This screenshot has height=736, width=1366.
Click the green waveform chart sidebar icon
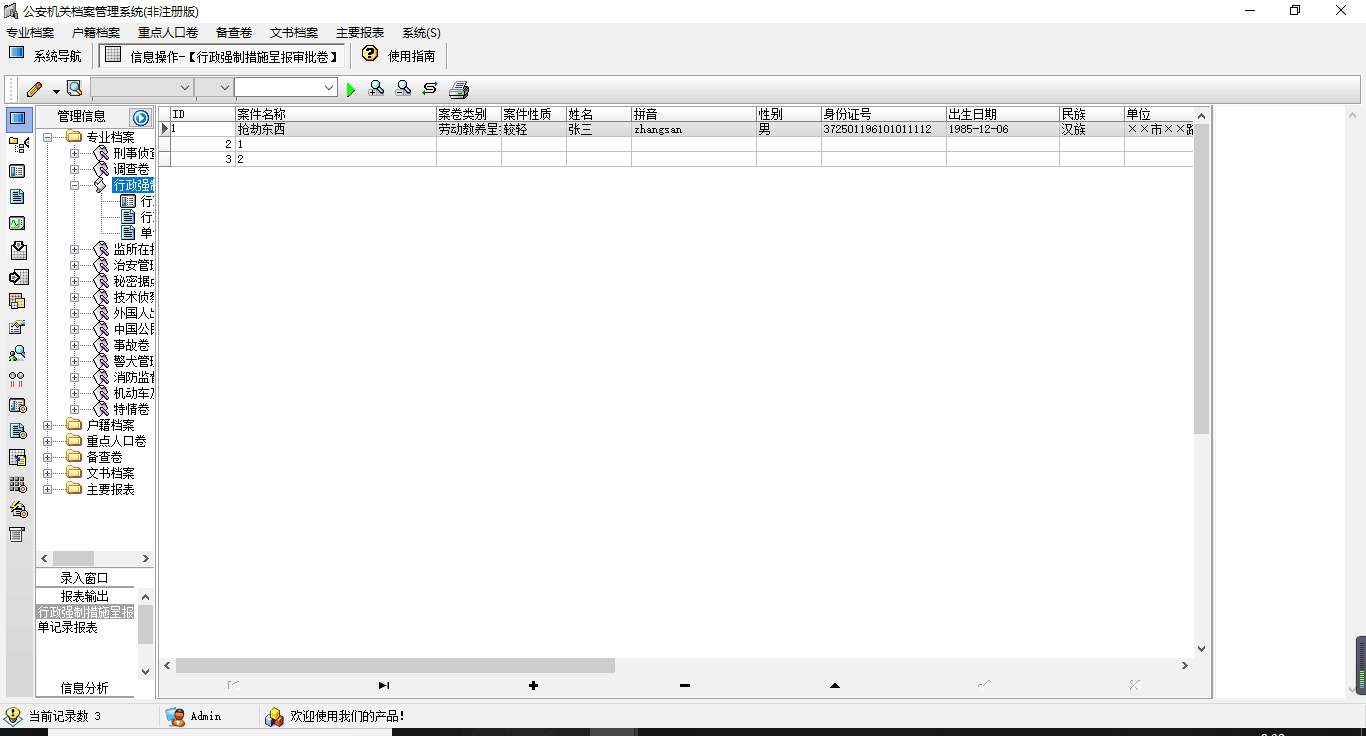point(17,223)
